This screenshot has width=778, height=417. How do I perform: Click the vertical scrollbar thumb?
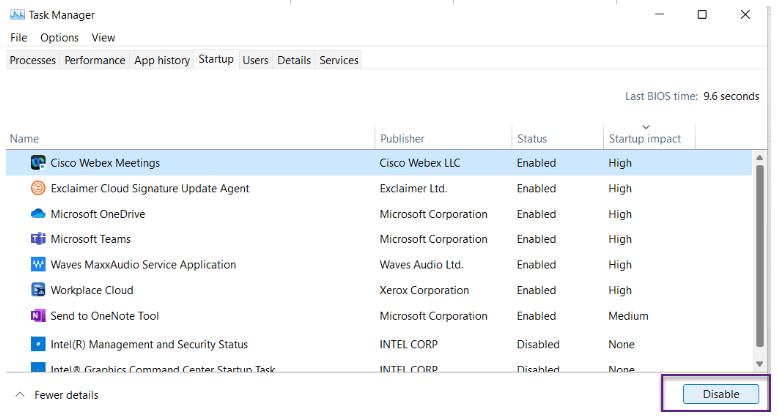(x=759, y=256)
